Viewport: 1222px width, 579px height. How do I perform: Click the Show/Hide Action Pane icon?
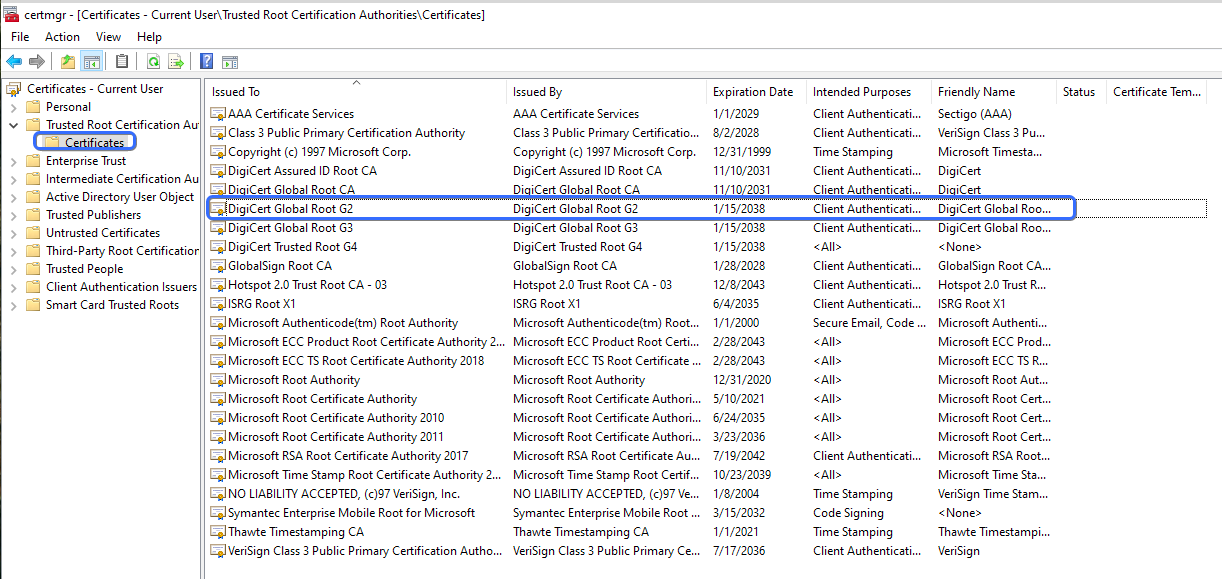coord(229,62)
